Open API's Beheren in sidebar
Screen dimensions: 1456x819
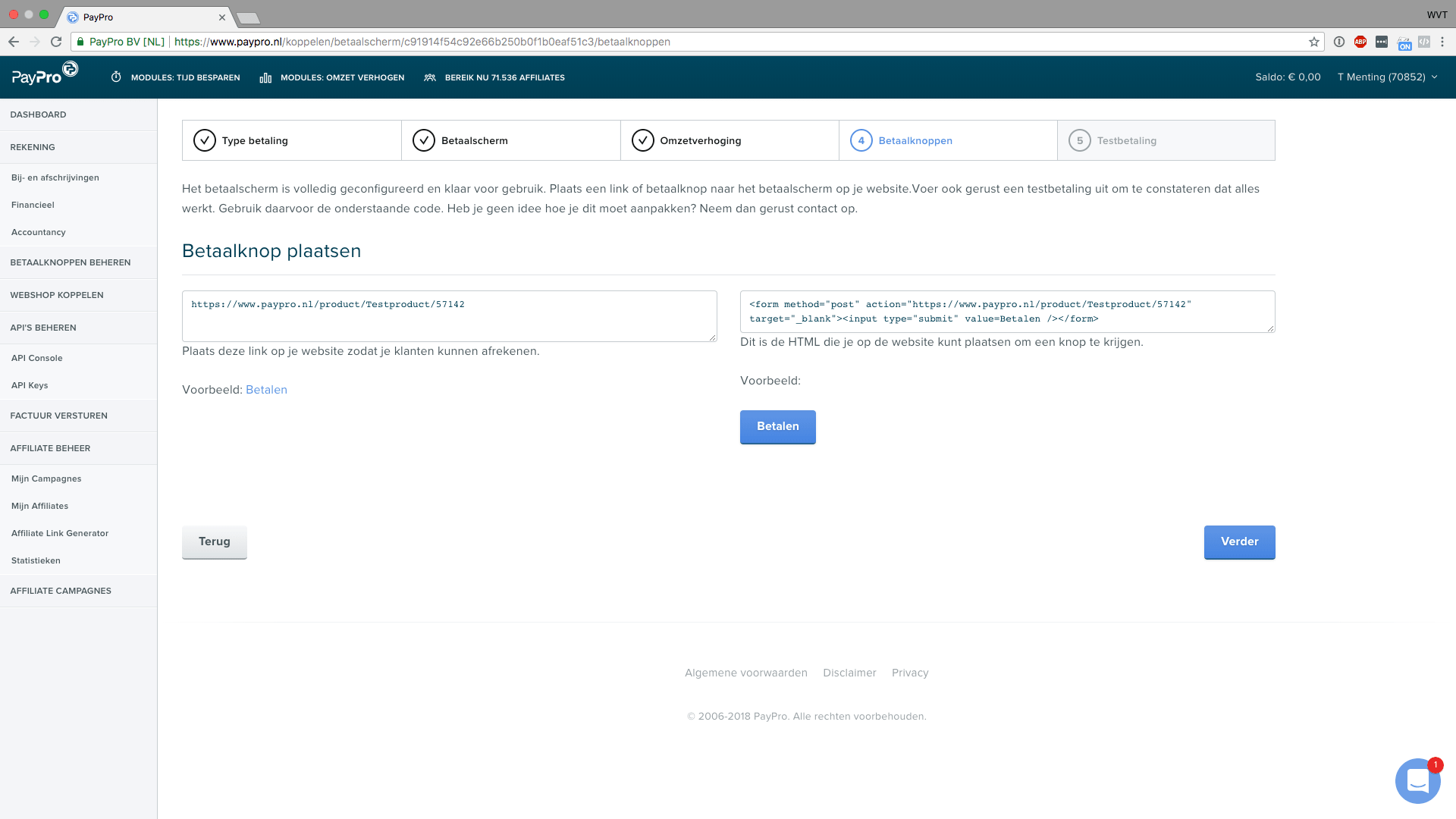(x=79, y=328)
